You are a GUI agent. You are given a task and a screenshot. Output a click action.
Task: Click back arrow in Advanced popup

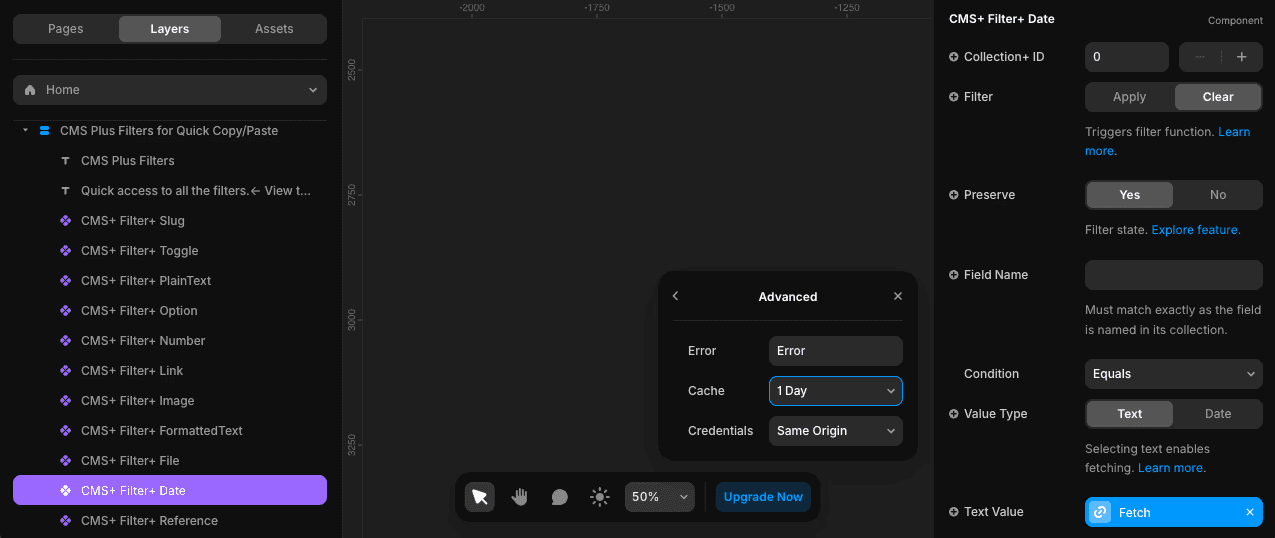tap(676, 296)
